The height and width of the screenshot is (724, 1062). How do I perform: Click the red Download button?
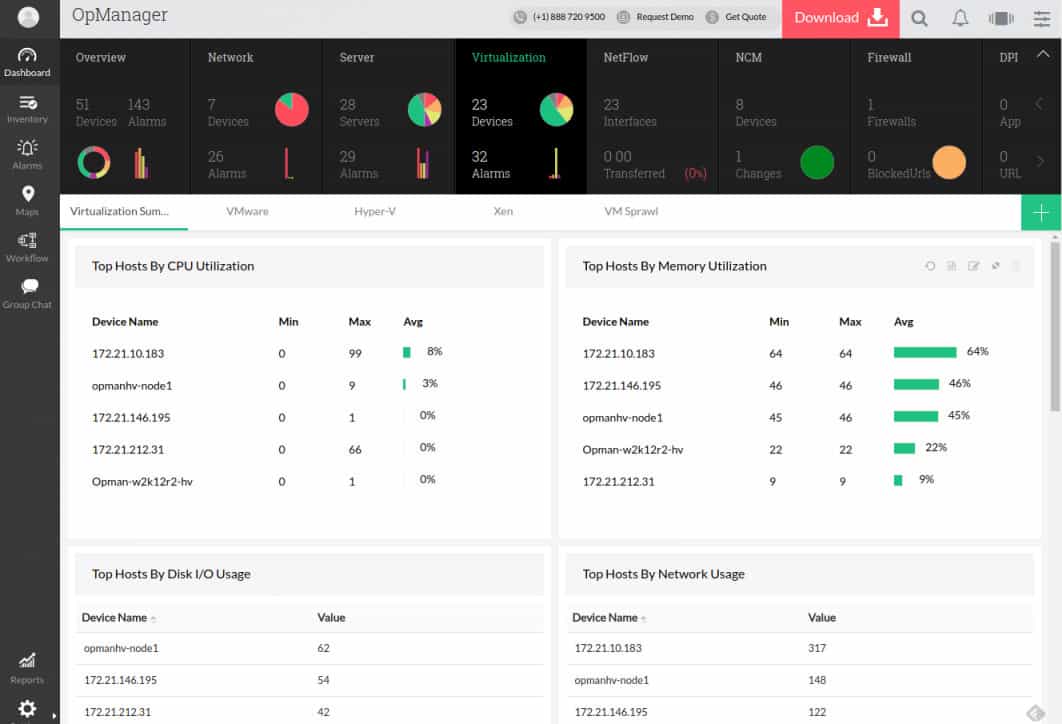(x=841, y=18)
